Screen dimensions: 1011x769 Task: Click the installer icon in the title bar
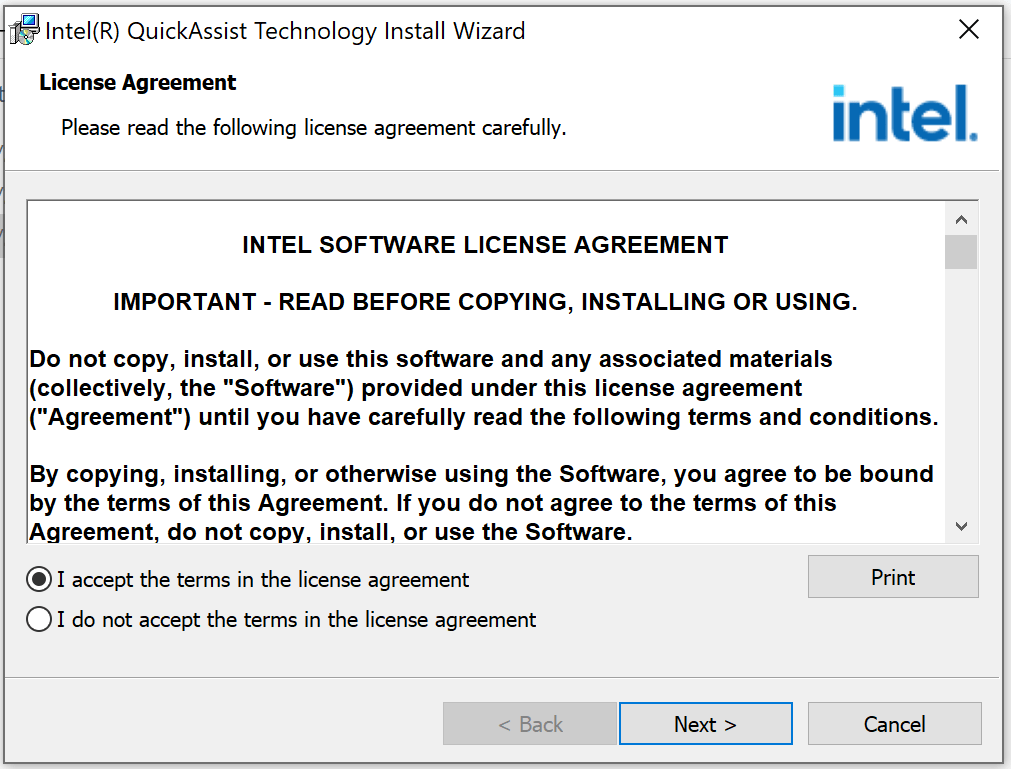(x=25, y=31)
